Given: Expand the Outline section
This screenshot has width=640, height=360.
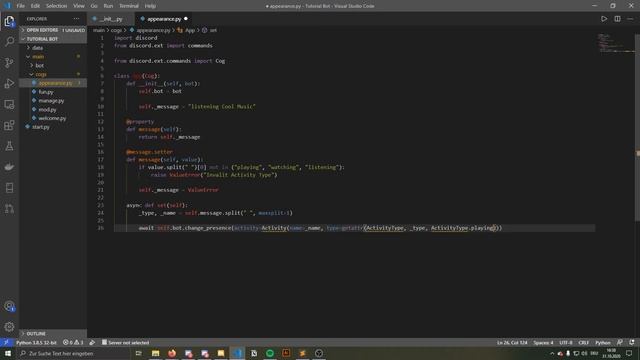Looking at the screenshot, I should tap(53, 333).
